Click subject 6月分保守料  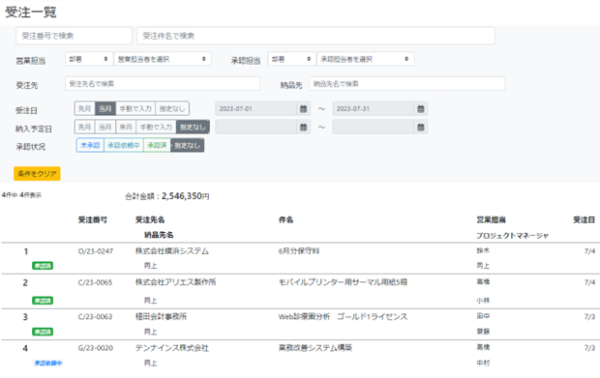(299, 251)
